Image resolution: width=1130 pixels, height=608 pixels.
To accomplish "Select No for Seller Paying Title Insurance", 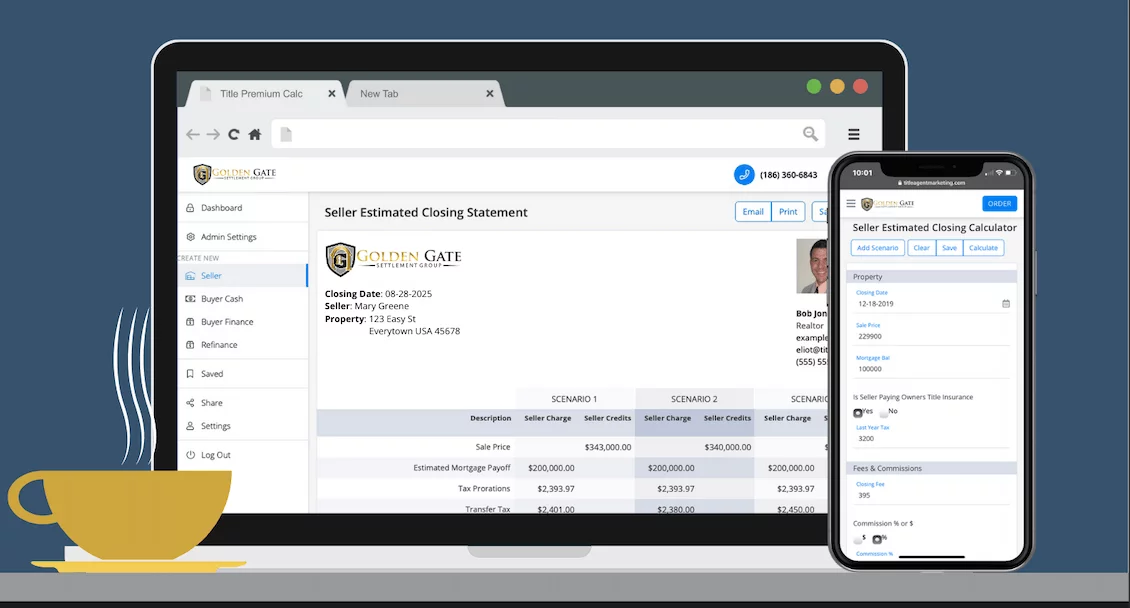I will click(884, 412).
